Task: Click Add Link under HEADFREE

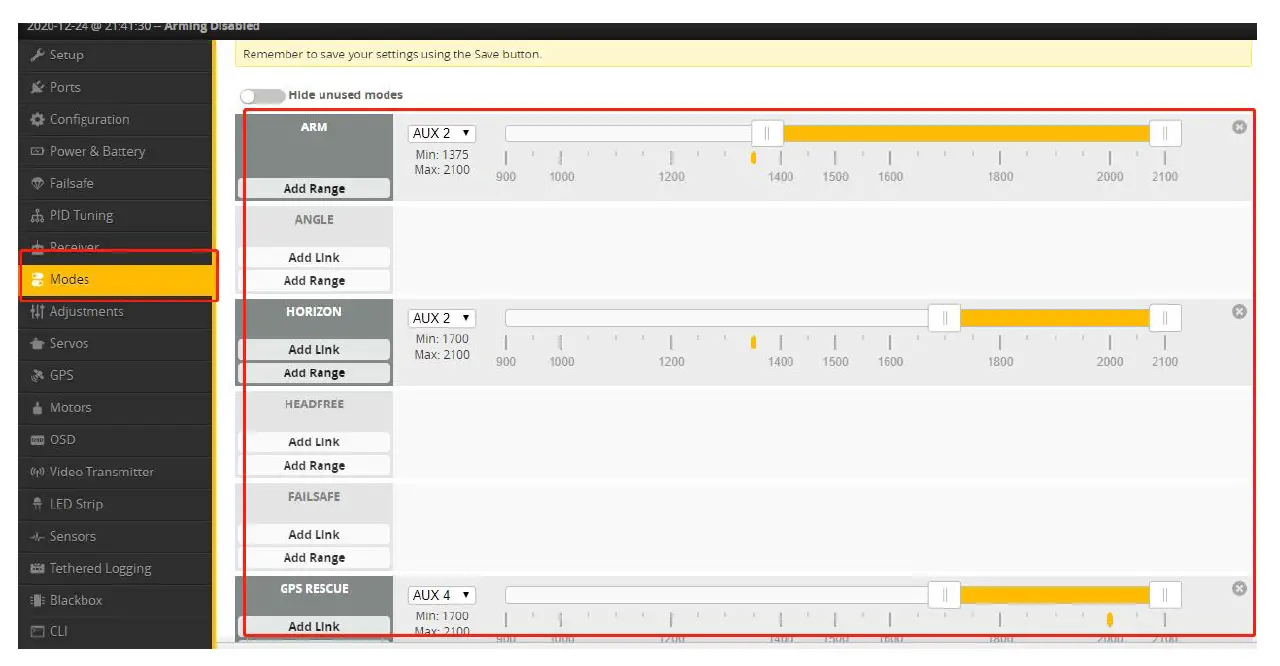Action: pyautogui.click(x=314, y=442)
